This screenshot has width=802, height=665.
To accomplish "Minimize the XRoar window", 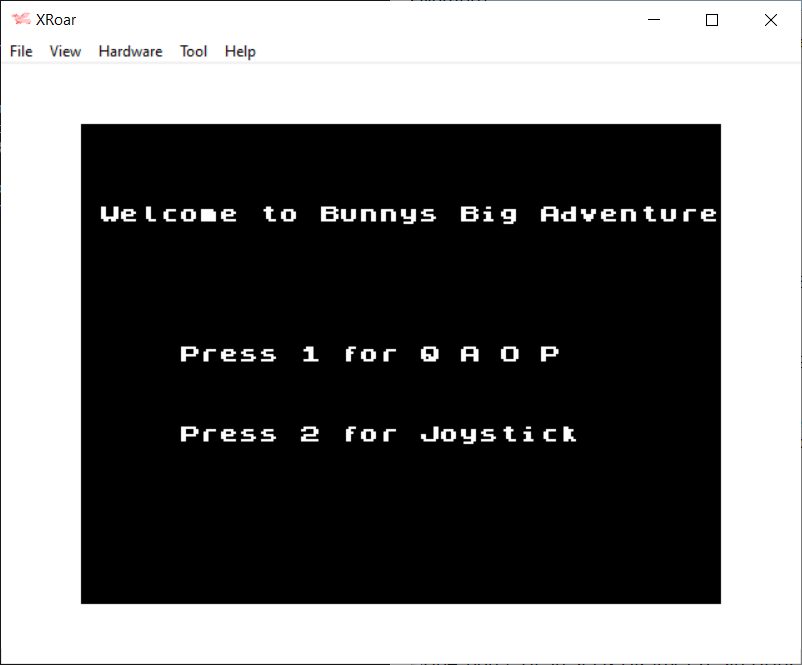I will tap(655, 20).
